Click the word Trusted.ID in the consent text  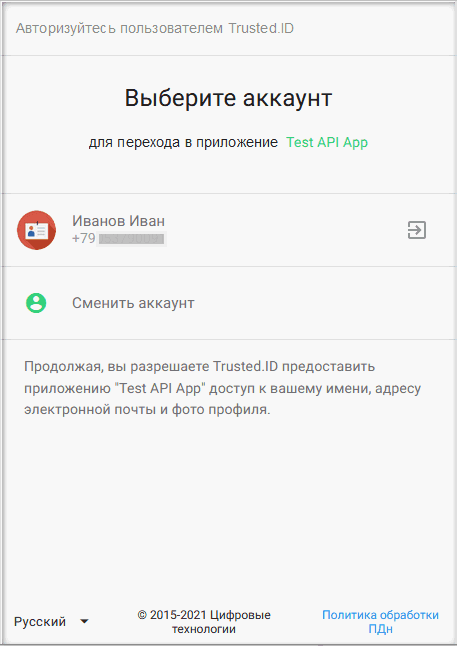click(246, 366)
